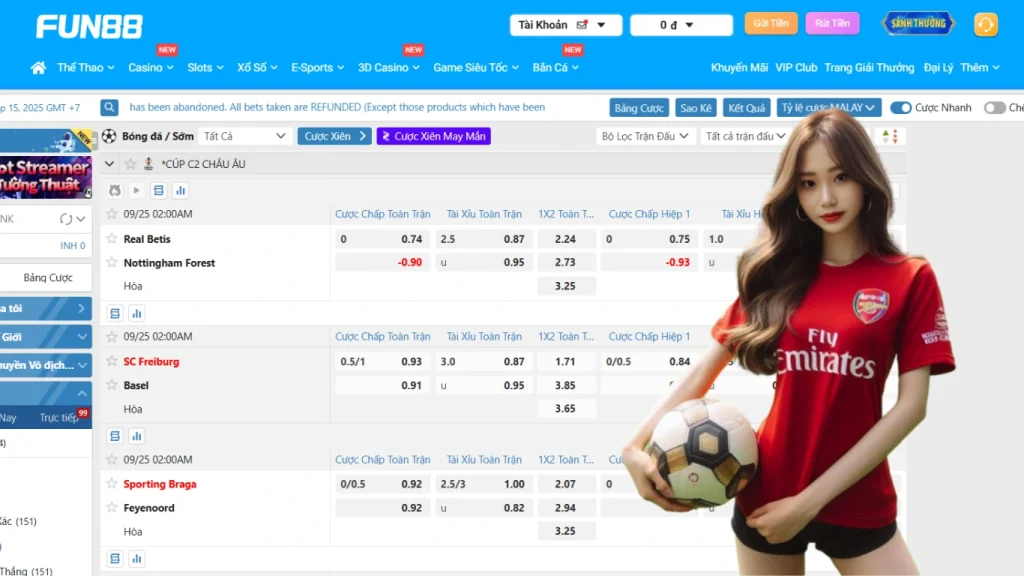Open more bets icon below Braga match
1024x576 pixels.
(115, 558)
